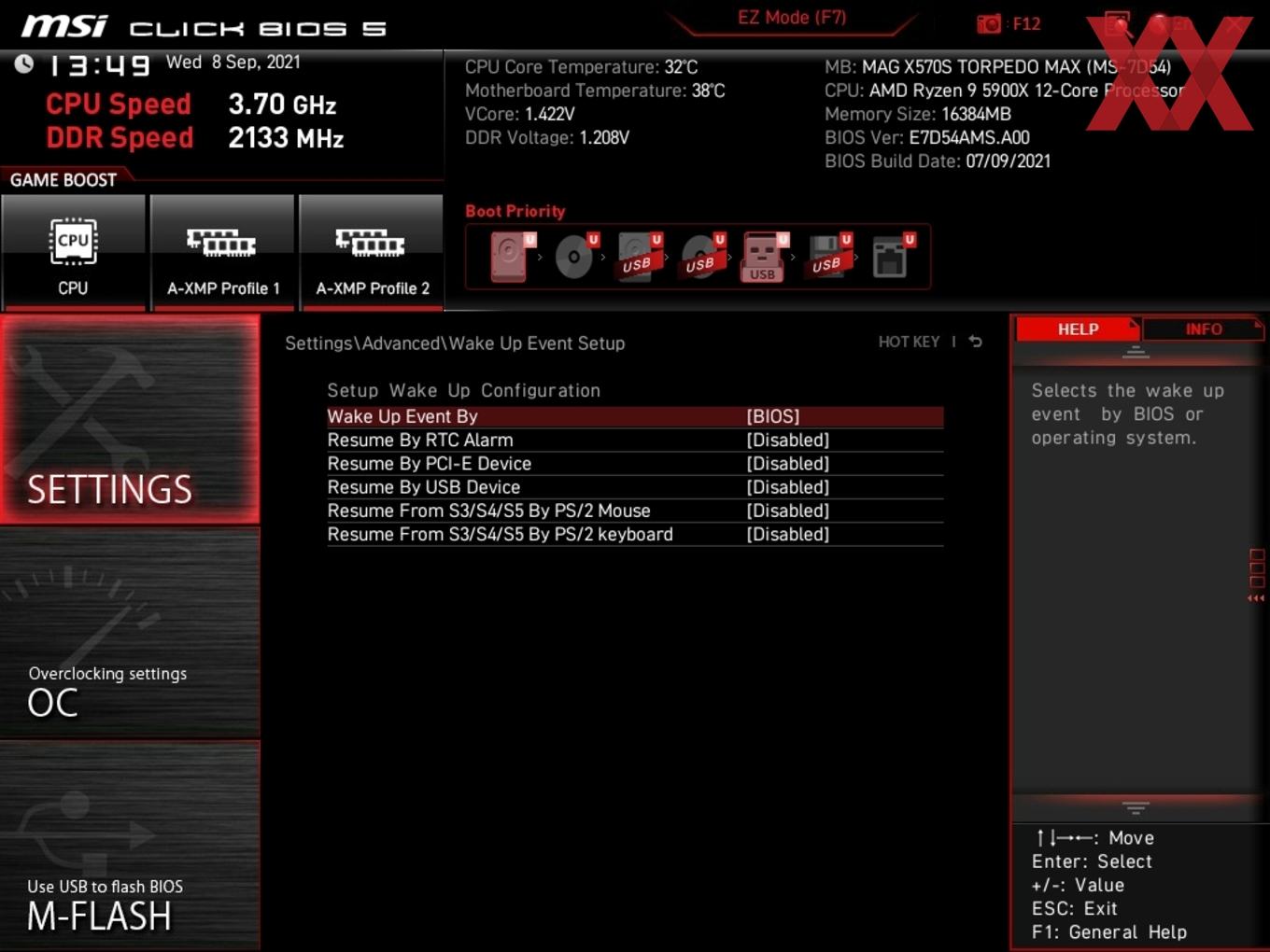This screenshot has height=952, width=1270.
Task: Click the F12 screenshot label
Action: click(x=1026, y=23)
